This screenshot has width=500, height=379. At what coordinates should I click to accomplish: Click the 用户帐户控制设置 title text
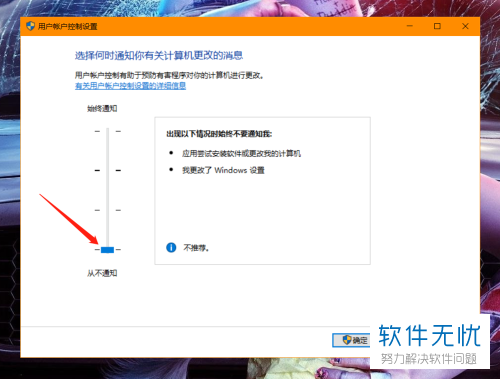click(67, 26)
